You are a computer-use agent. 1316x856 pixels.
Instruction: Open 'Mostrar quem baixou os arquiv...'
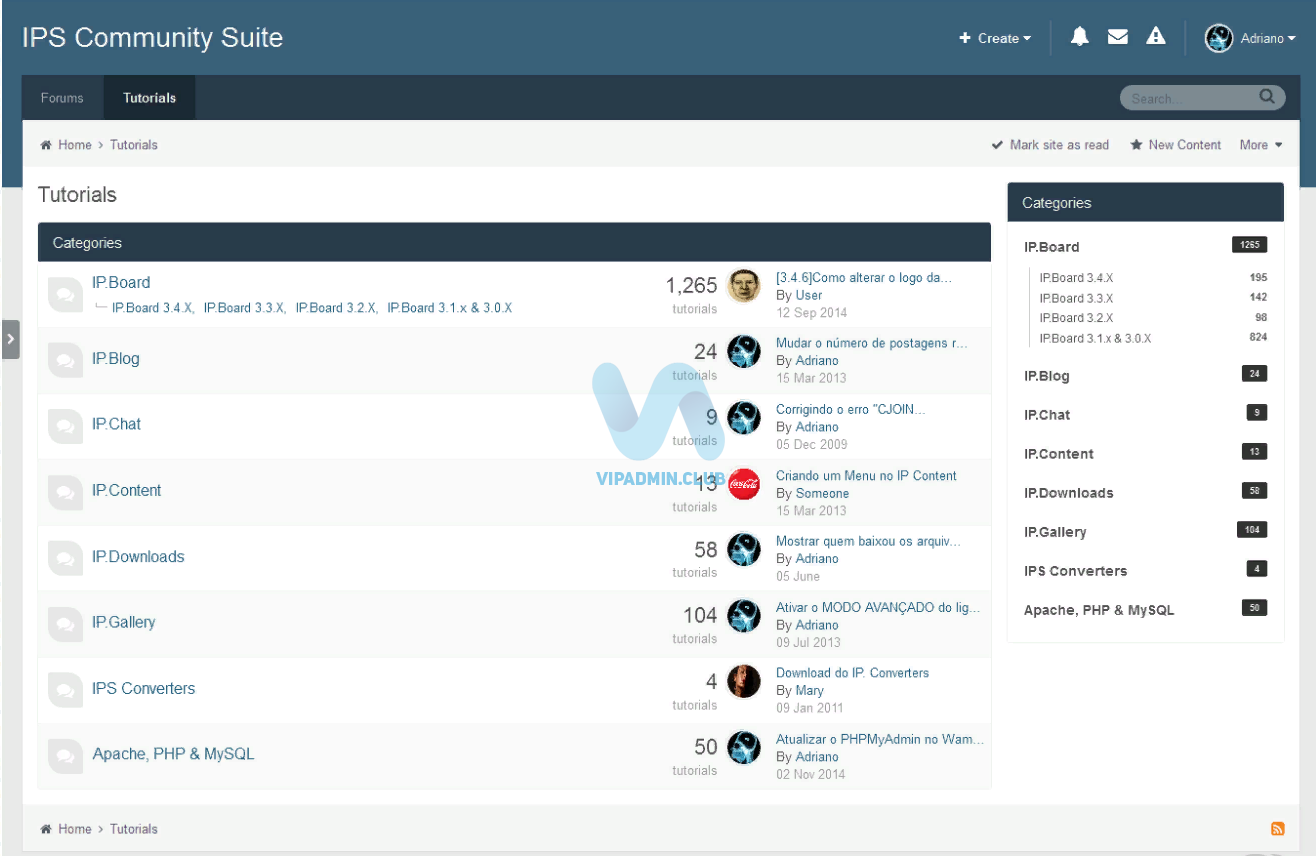click(x=868, y=541)
